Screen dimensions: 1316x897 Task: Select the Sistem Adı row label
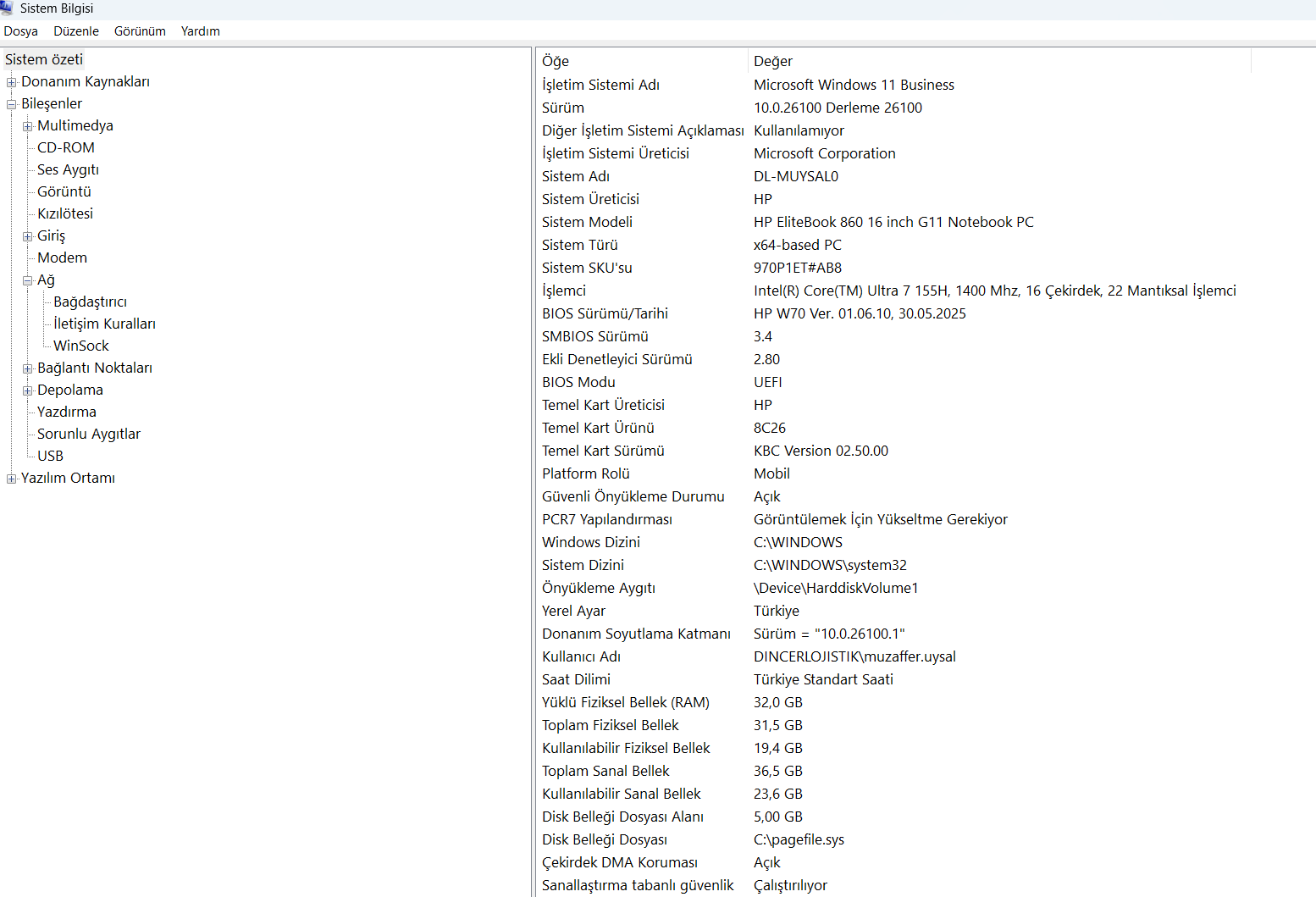[x=576, y=176]
